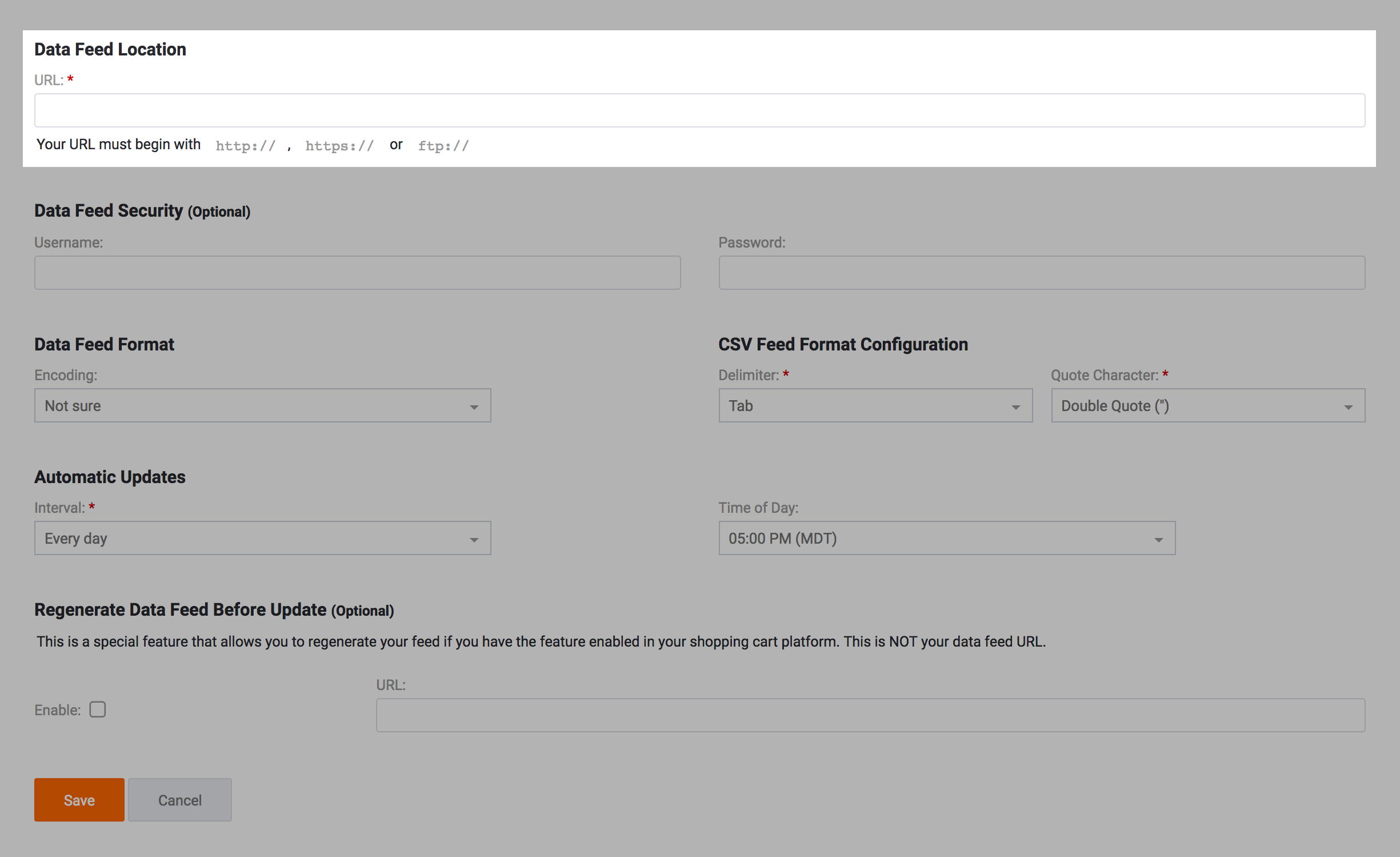Click the Quote Character dropdown arrow icon
This screenshot has width=1400, height=857.
click(1348, 407)
